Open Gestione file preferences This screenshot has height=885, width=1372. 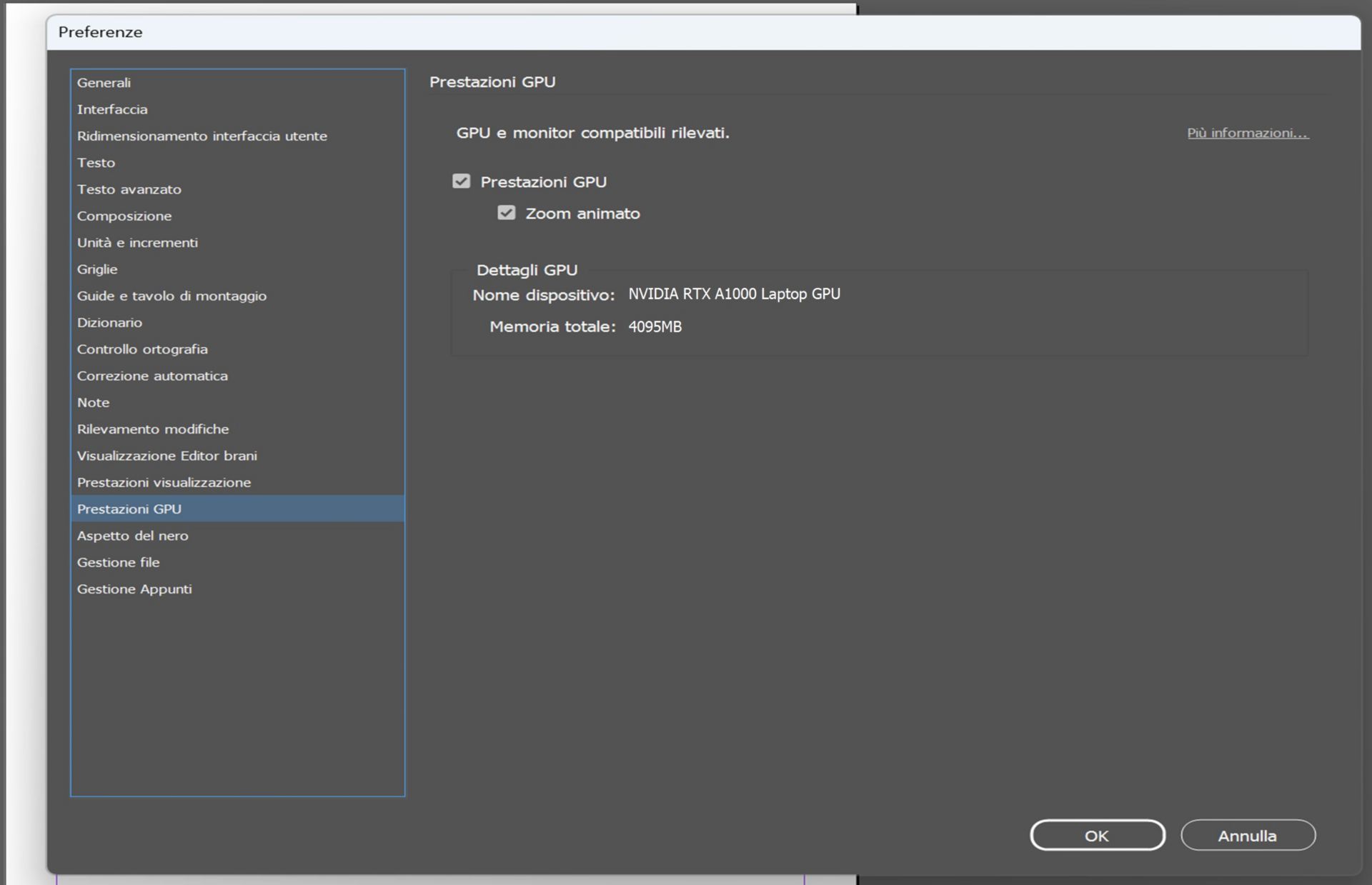point(118,563)
